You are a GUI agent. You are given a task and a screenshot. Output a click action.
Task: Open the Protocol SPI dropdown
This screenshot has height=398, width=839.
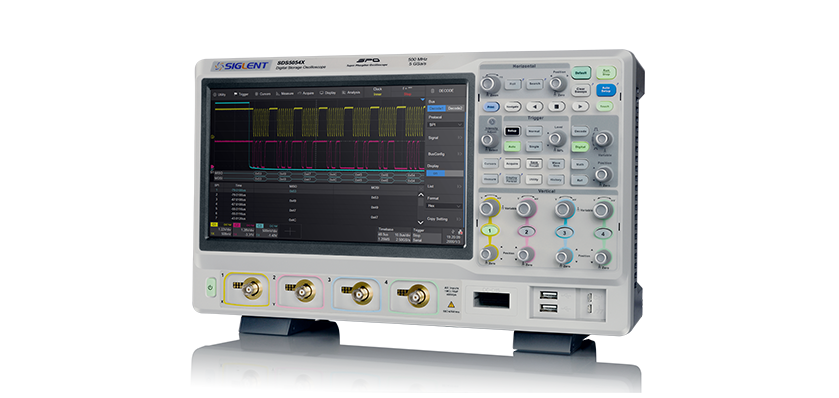(x=445, y=124)
